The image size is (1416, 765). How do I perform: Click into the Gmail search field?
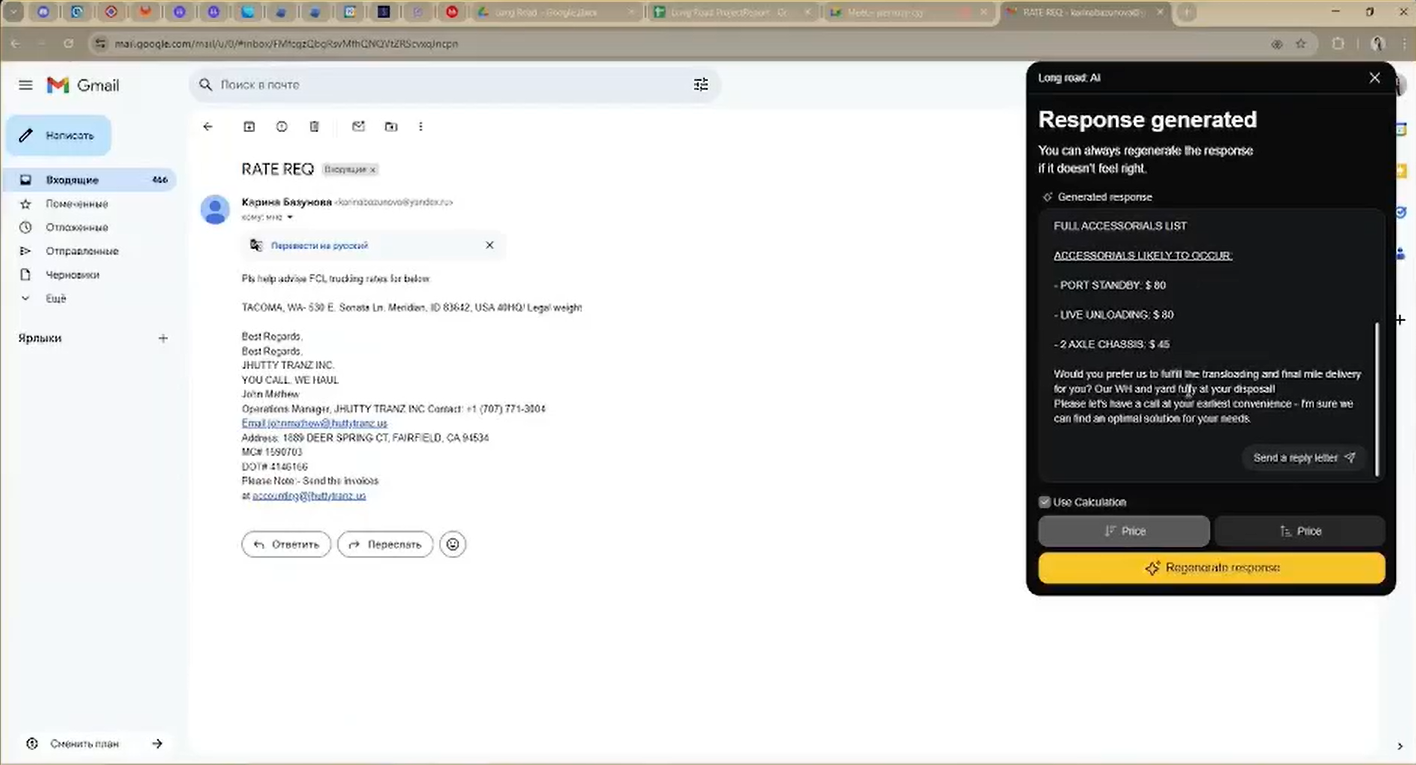455,85
